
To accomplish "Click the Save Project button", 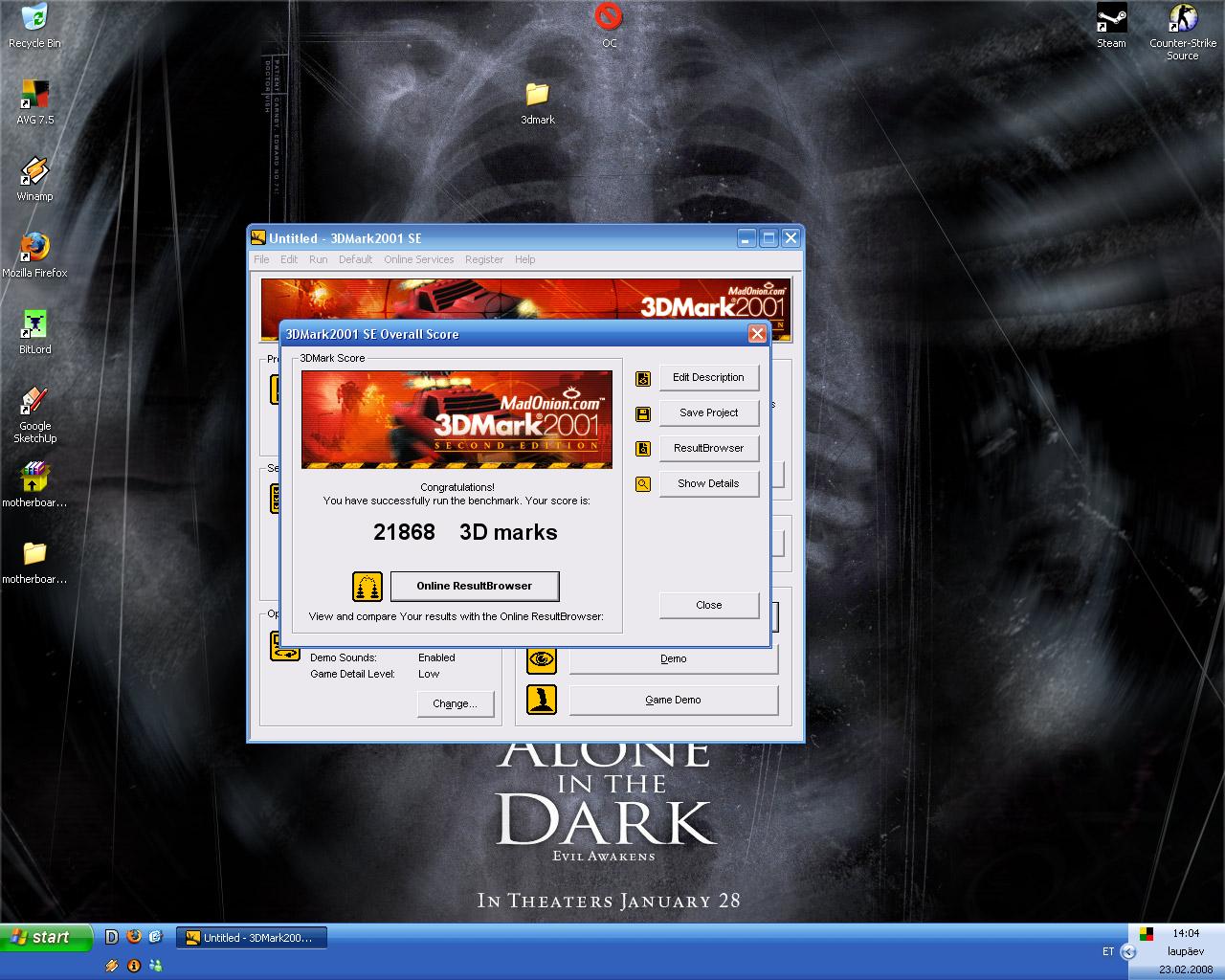I will click(708, 412).
